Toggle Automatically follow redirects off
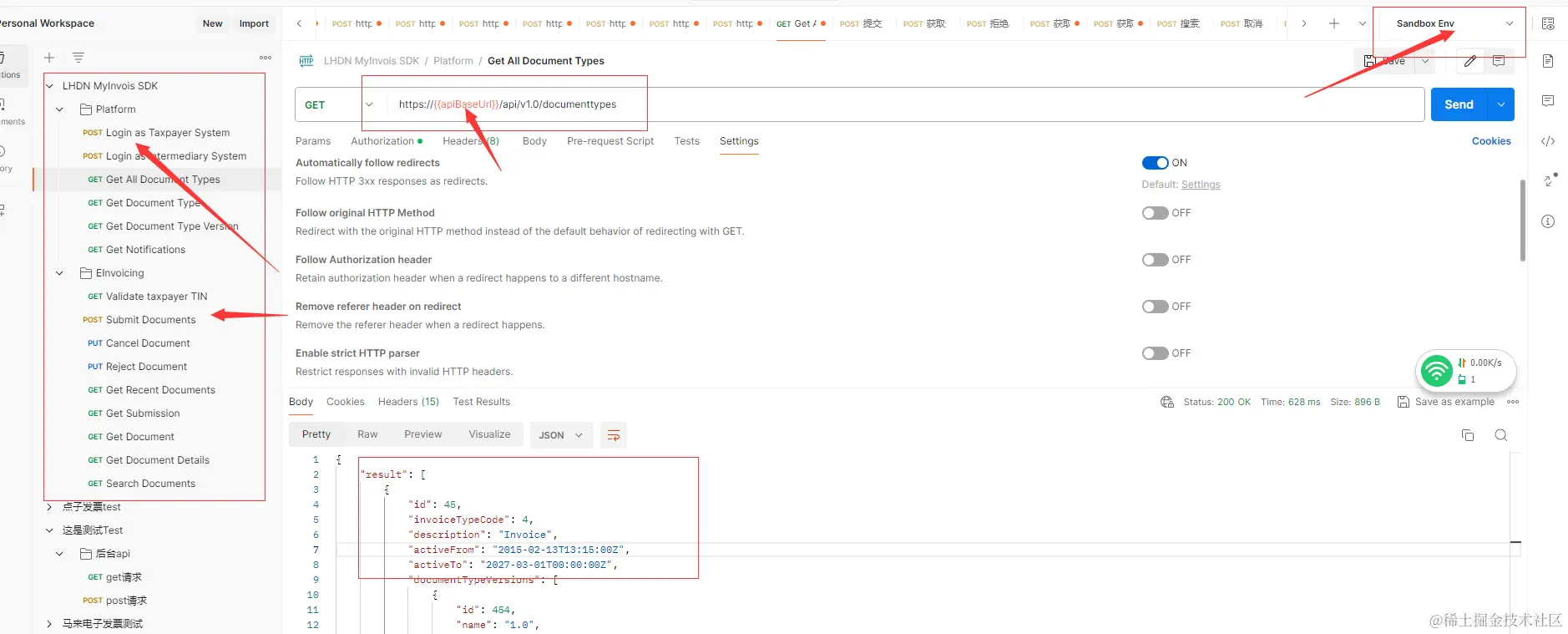 tap(1156, 163)
